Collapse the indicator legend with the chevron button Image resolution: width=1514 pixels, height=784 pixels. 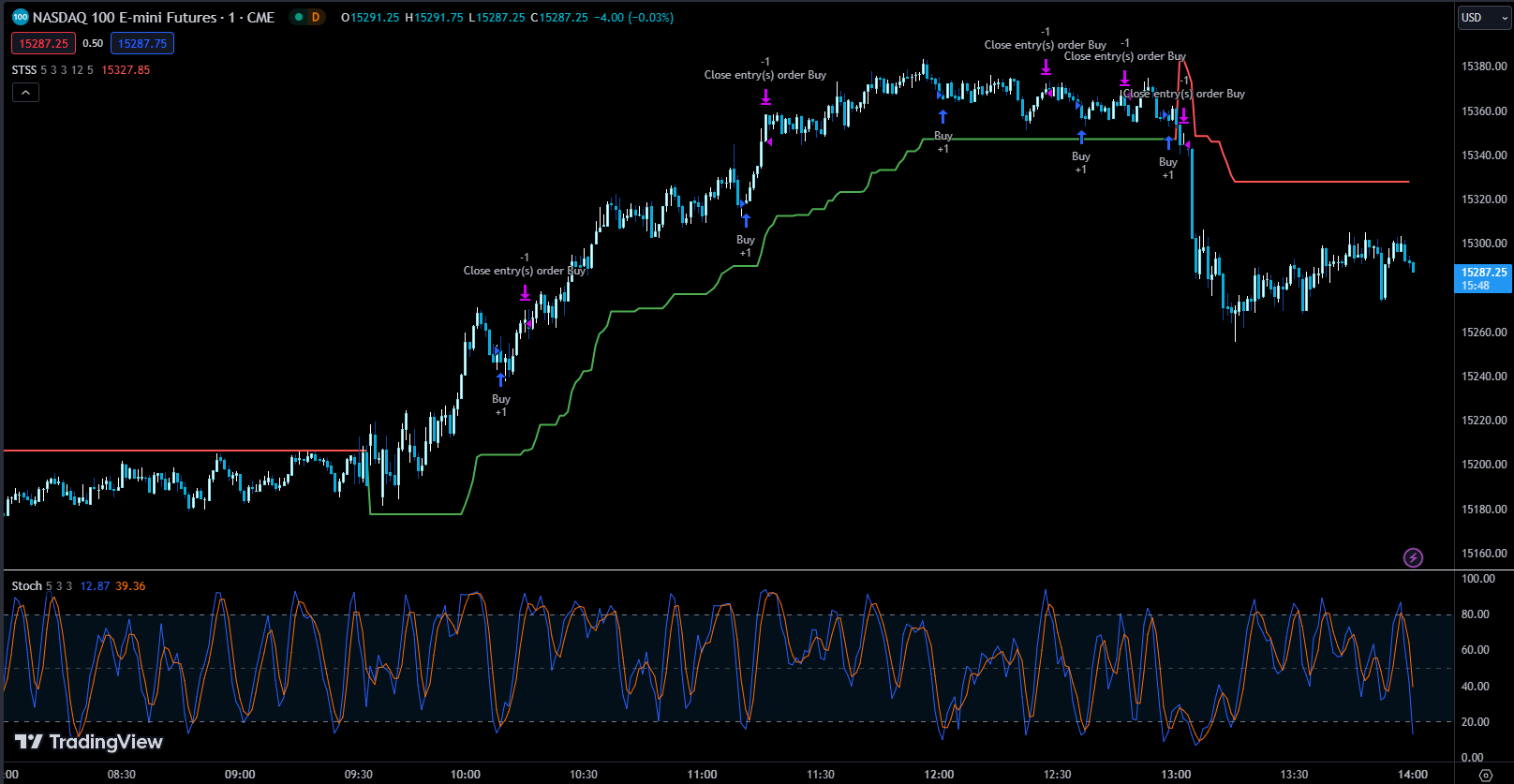[25, 92]
